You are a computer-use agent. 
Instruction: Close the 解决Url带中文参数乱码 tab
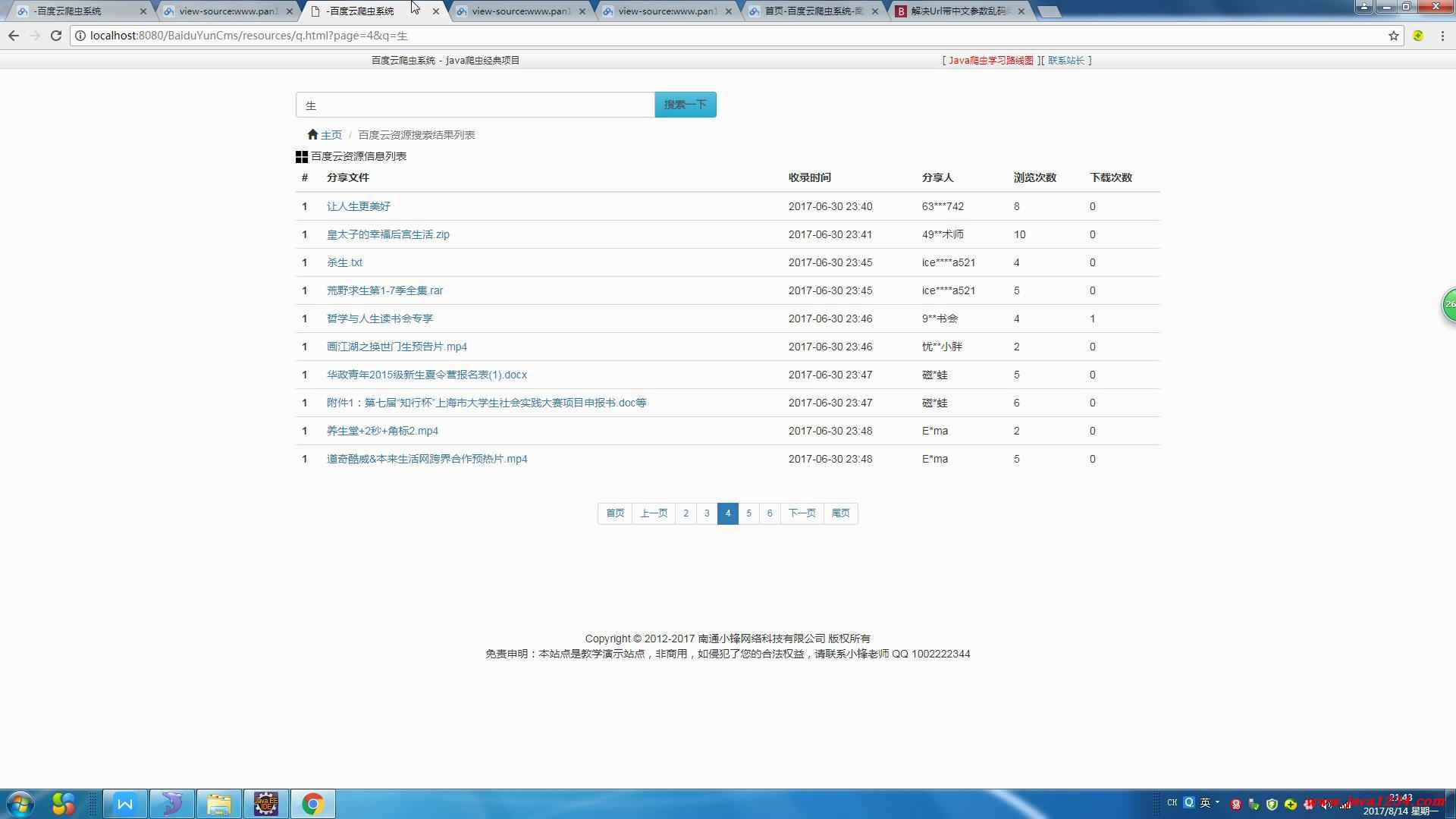coord(1021,11)
